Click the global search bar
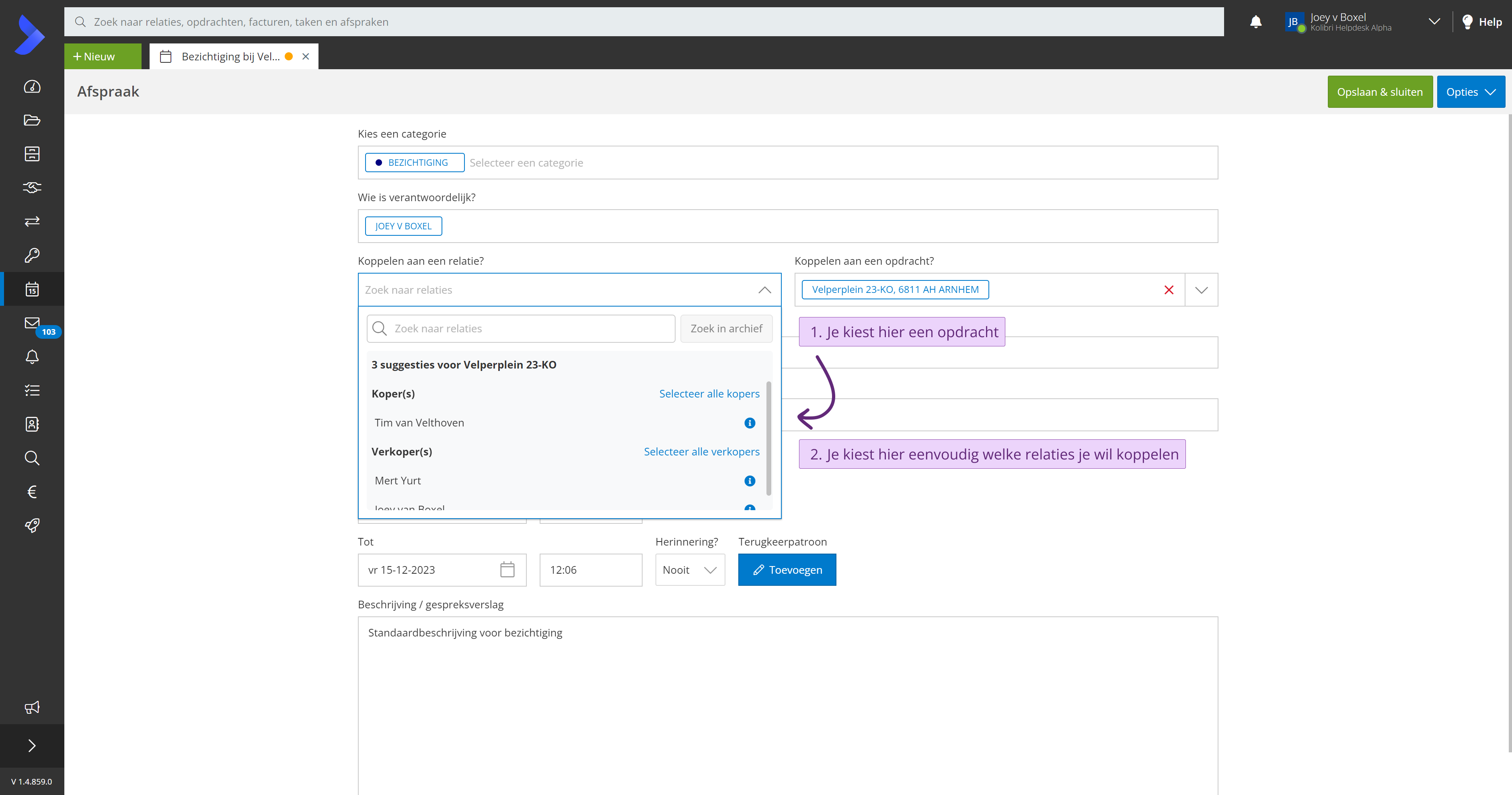Screen dimensions: 1512x795 point(644,22)
